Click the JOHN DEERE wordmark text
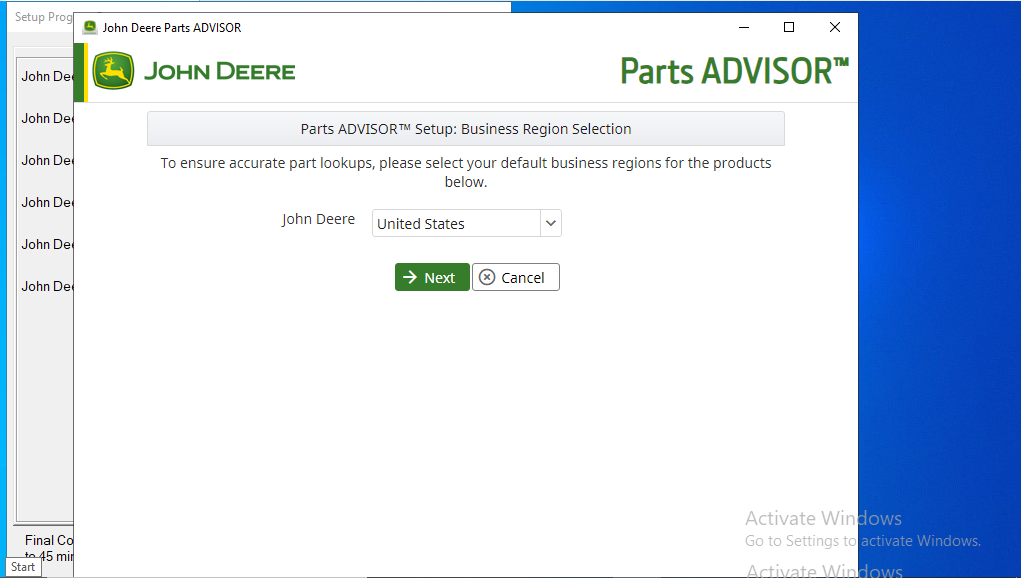 [x=219, y=72]
